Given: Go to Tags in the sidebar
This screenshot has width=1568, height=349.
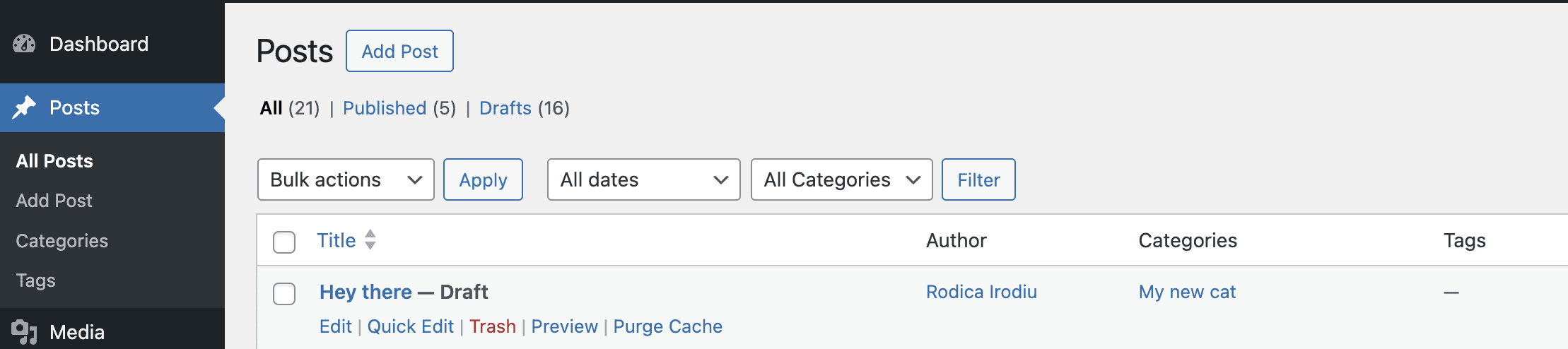Looking at the screenshot, I should click(x=36, y=280).
